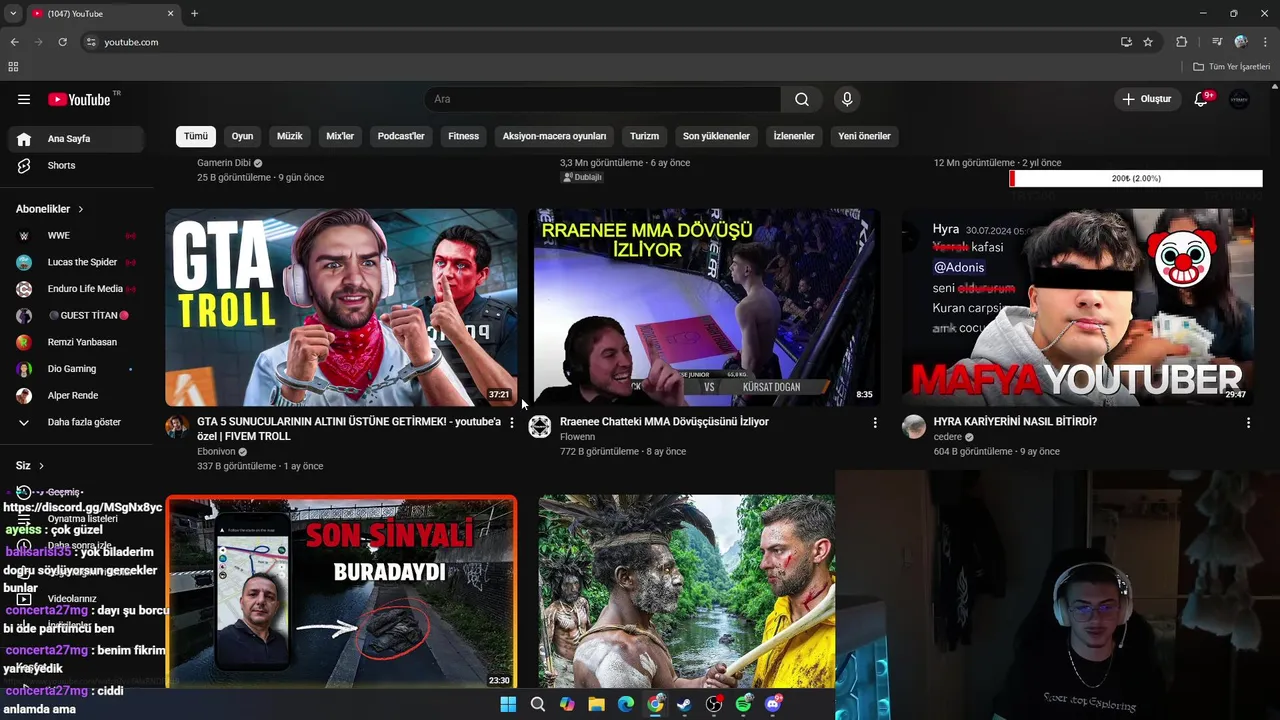Open the SON SİNYALİ BURADAYDI thumbnail
Viewport: 1280px width, 720px height.
pos(341,591)
